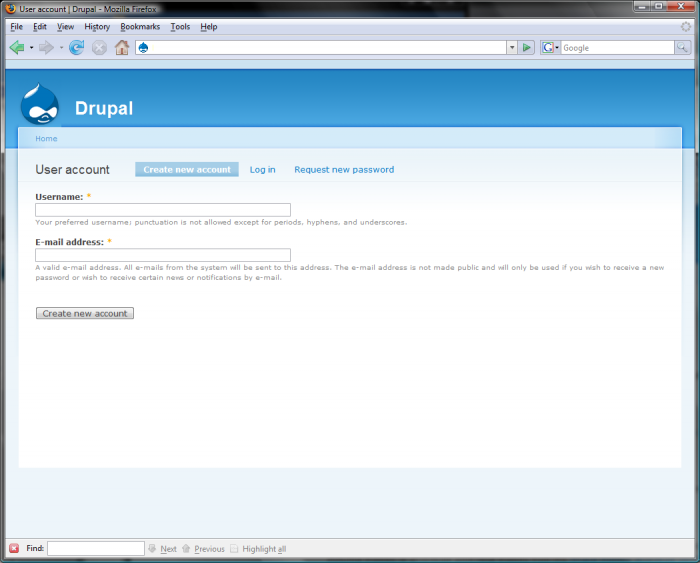Expand the address bar URL dropdown
This screenshot has height=563, width=700.
(x=512, y=47)
